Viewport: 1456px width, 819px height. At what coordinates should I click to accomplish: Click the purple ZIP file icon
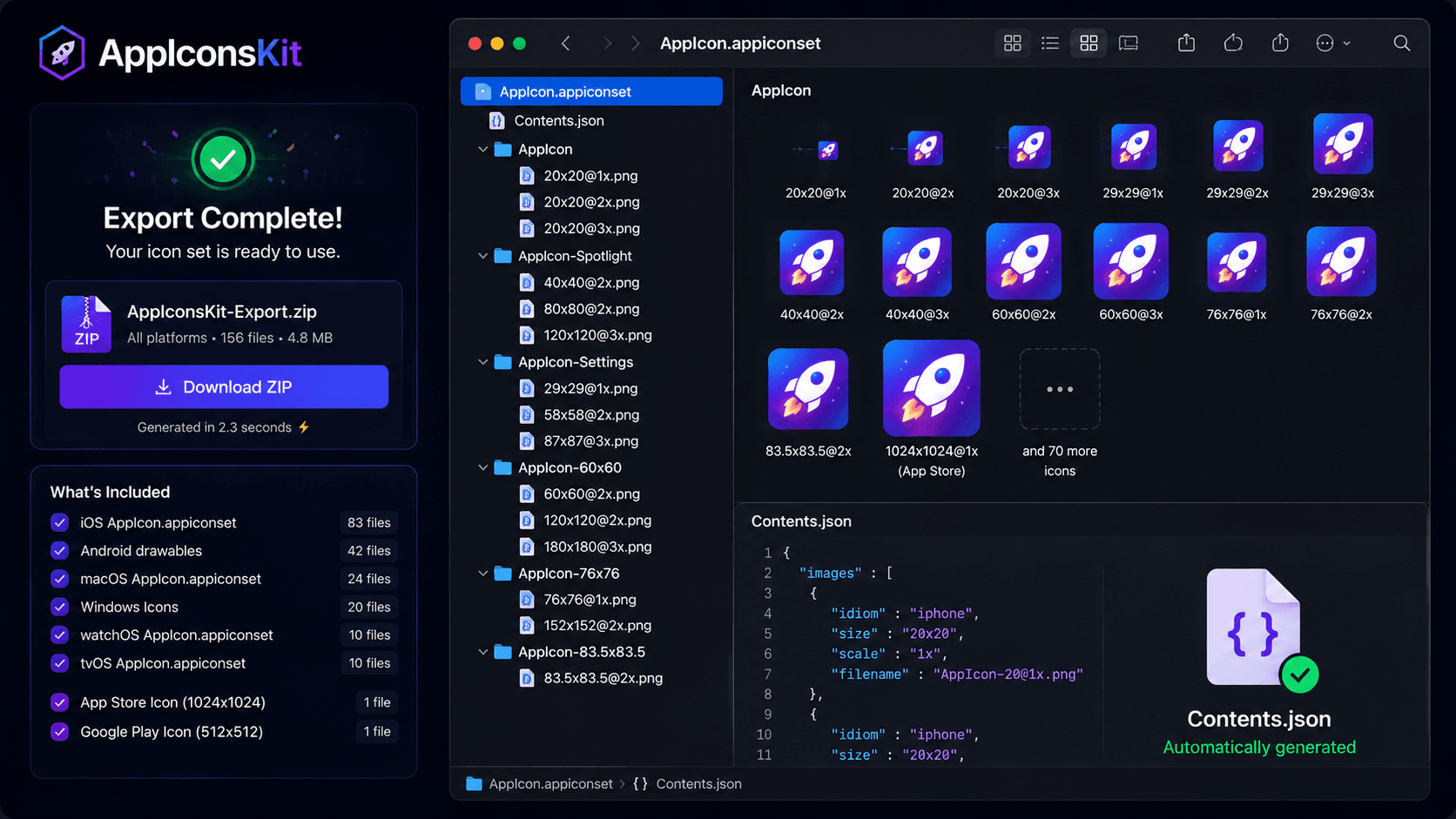point(86,324)
